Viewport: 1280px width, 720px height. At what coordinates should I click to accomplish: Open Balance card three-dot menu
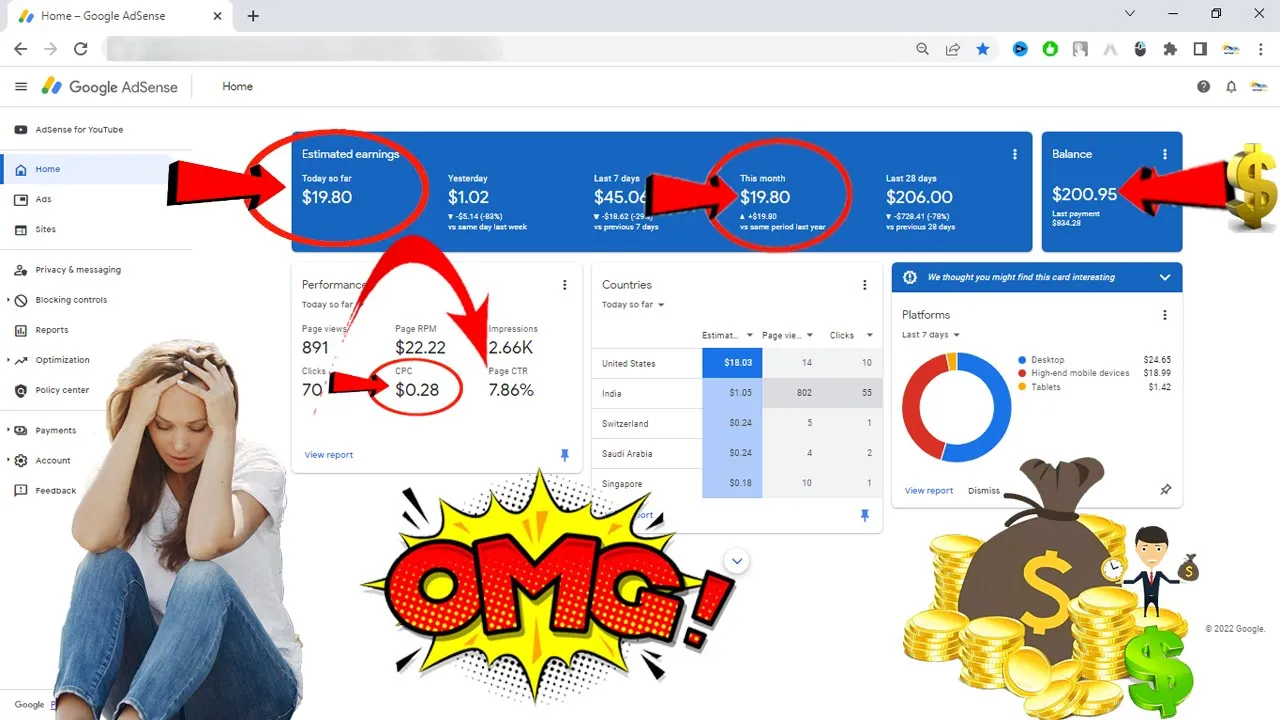(x=1165, y=154)
